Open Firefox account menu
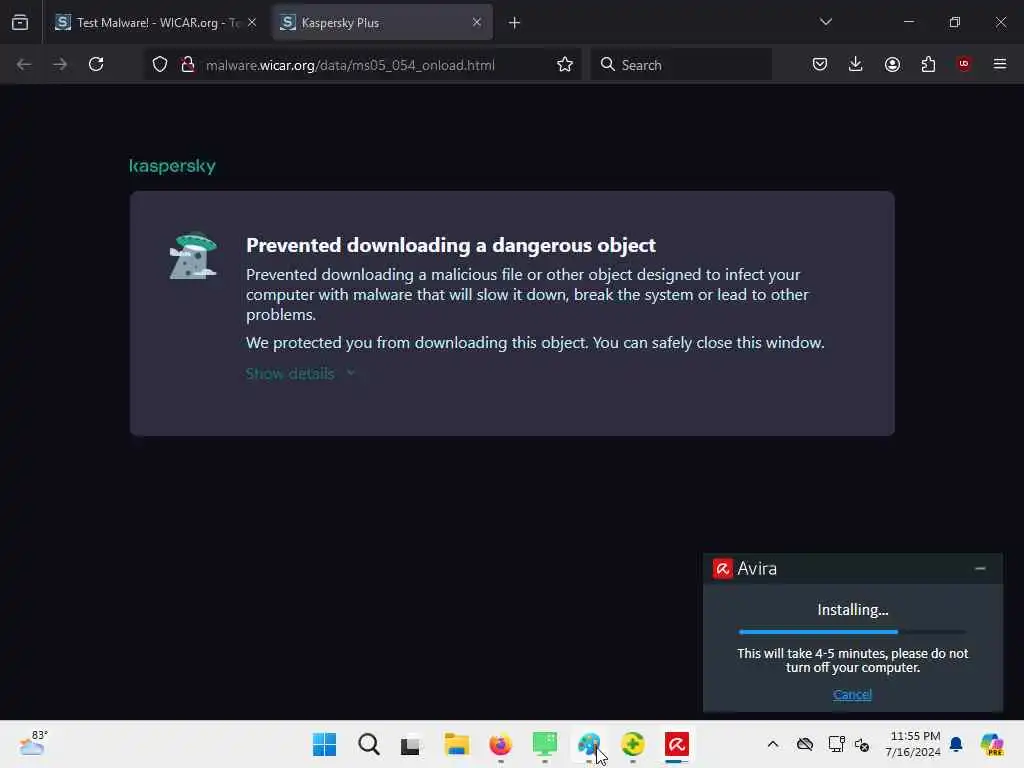The image size is (1024, 768). pyautogui.click(x=892, y=64)
